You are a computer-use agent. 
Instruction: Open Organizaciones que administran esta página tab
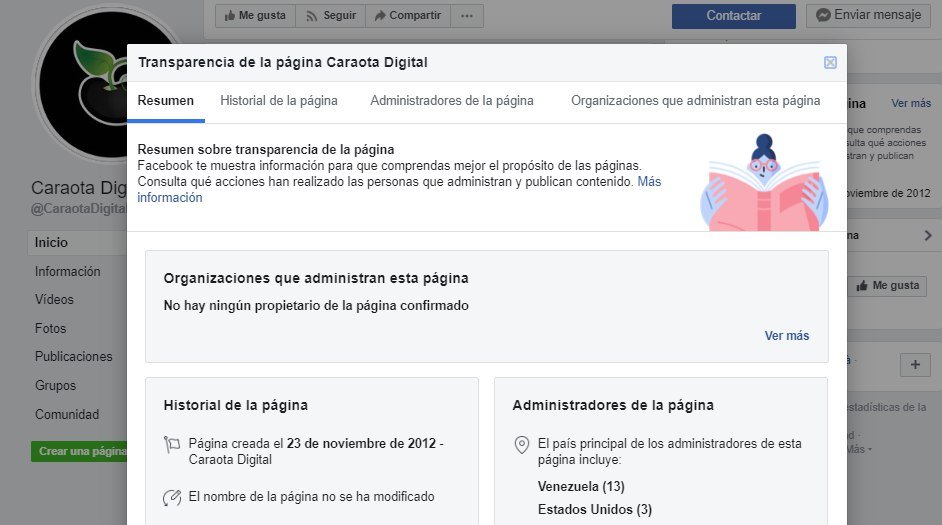click(696, 101)
